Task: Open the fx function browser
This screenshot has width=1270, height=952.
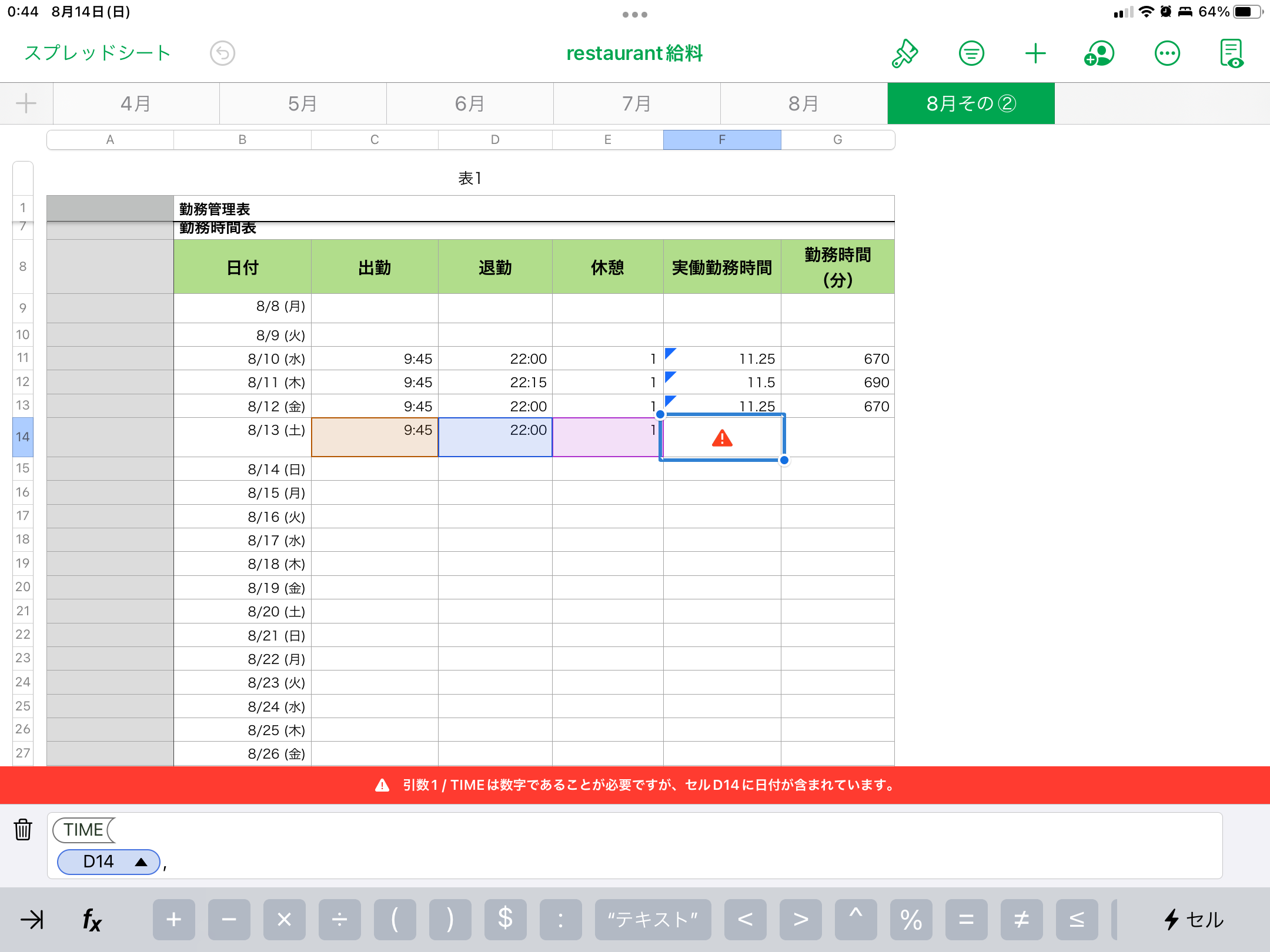Action: pos(92,919)
